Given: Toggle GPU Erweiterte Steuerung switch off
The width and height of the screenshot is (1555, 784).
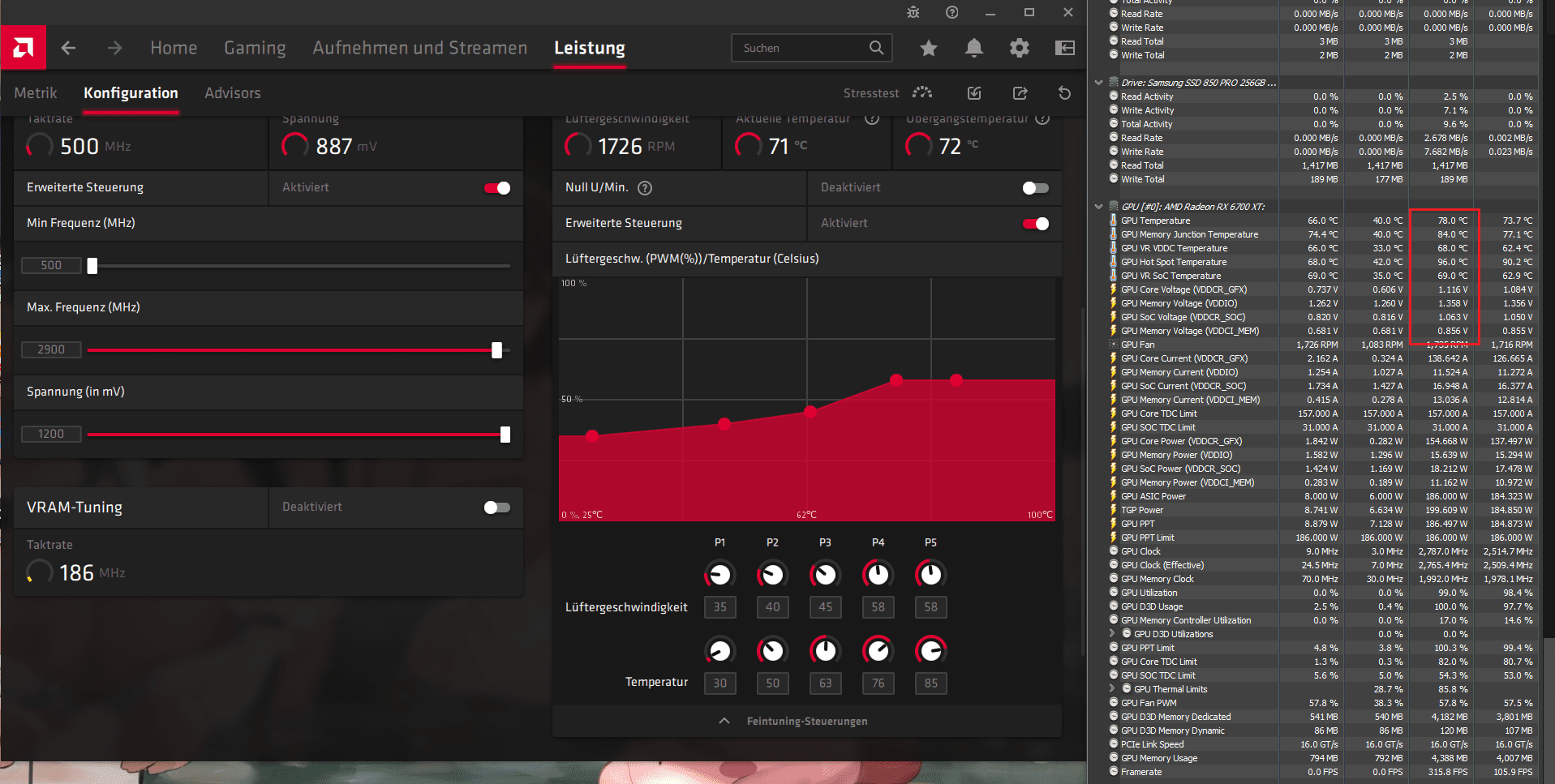Looking at the screenshot, I should (497, 188).
